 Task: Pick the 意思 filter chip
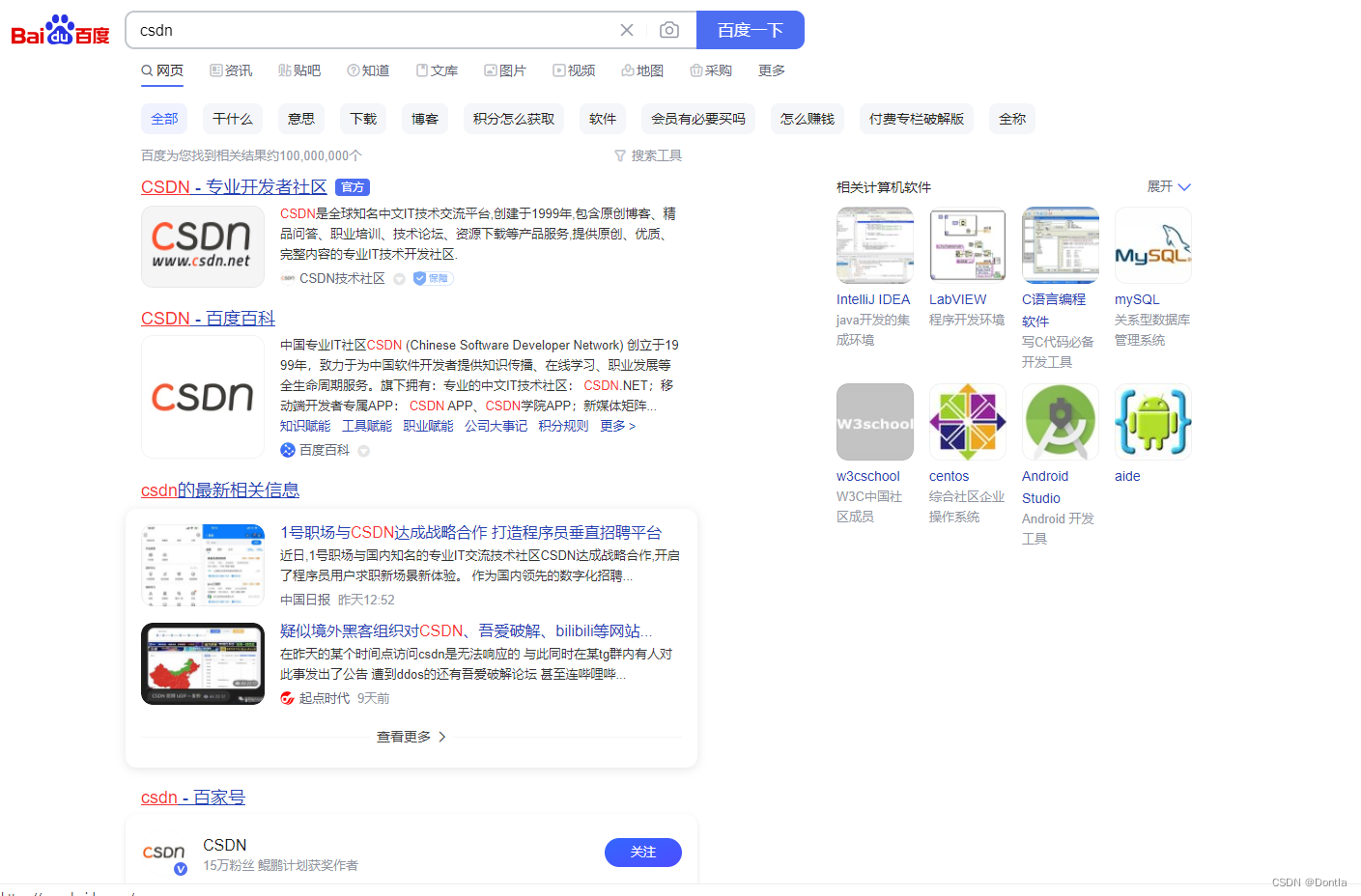301,119
